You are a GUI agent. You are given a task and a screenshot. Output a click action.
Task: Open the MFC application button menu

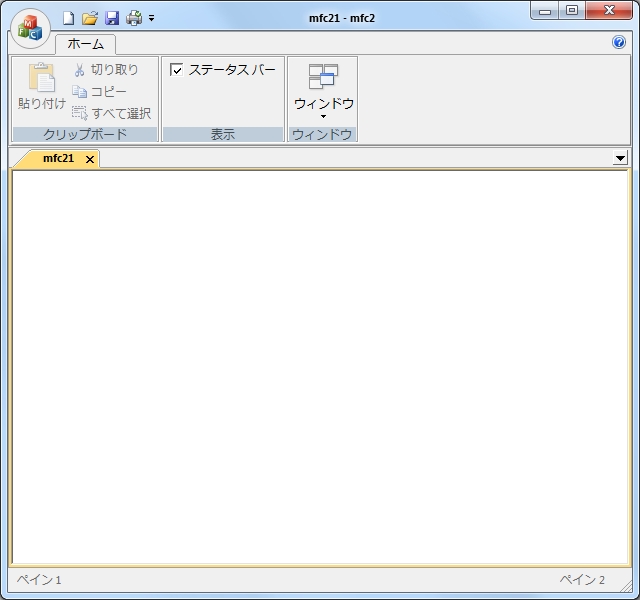pos(30,29)
